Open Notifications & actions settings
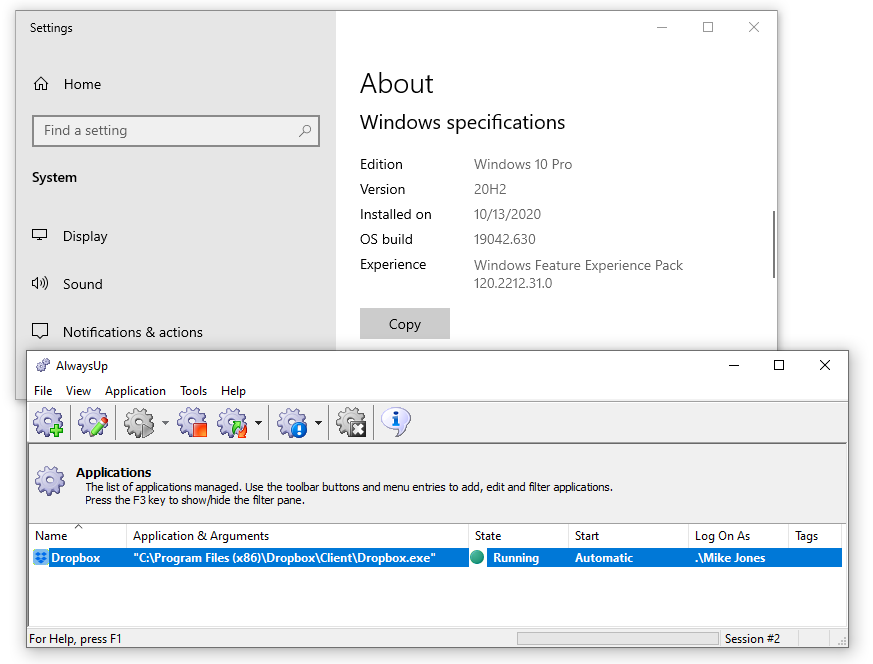Viewport: 873px width, 664px height. click(x=133, y=332)
